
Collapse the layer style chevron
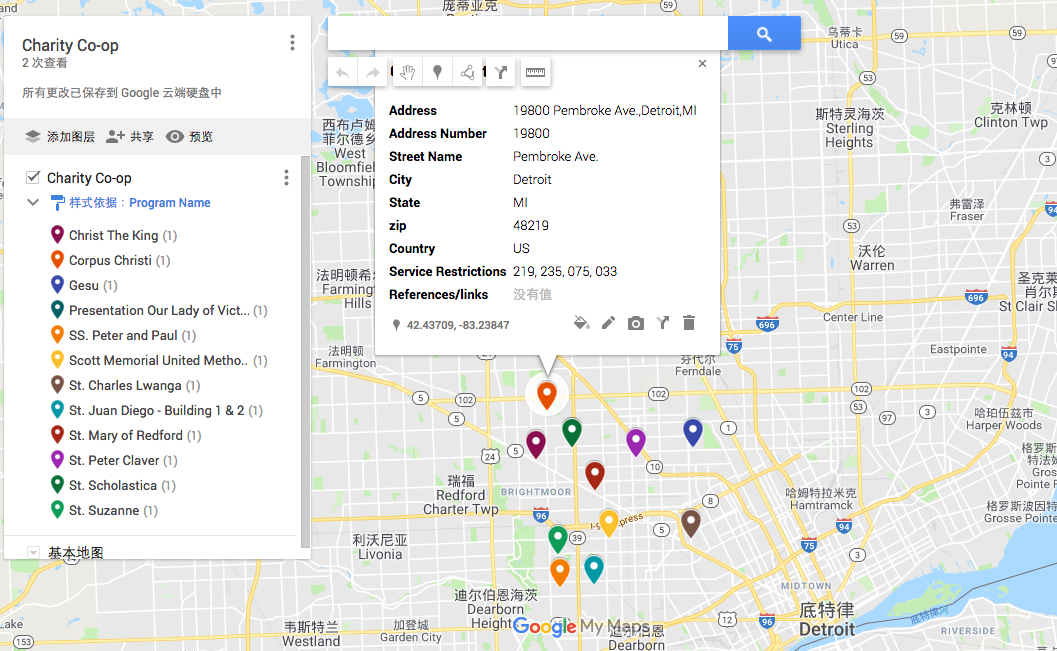[32, 202]
